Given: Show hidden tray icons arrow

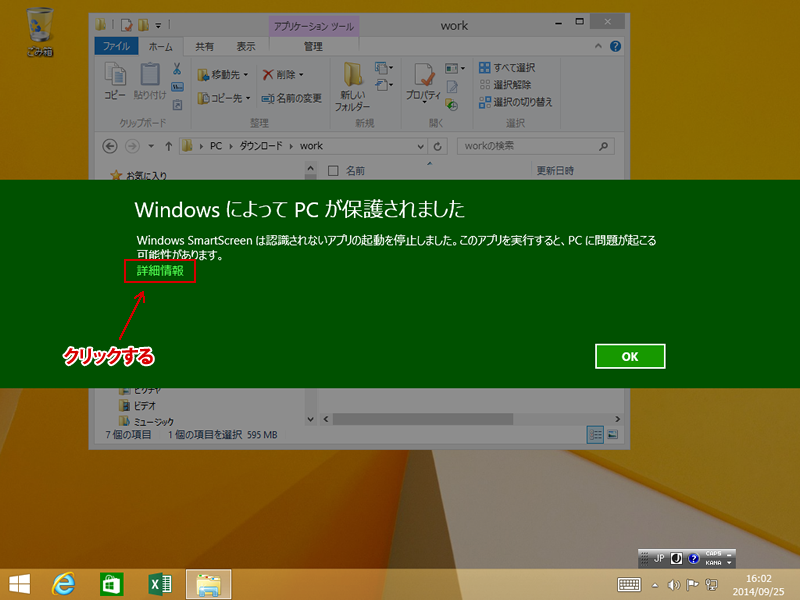Looking at the screenshot, I should (x=655, y=585).
